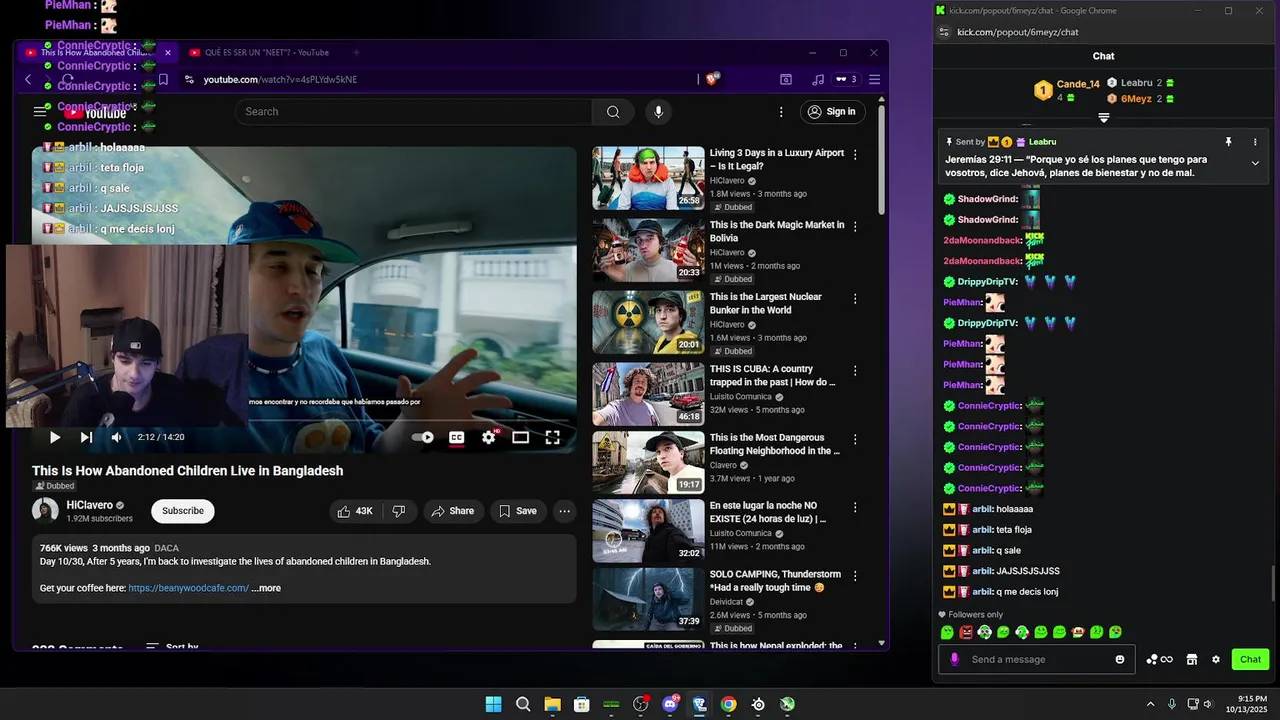Viewport: 1280px width, 720px height.
Task: Open Discord from the taskbar
Action: [670, 704]
